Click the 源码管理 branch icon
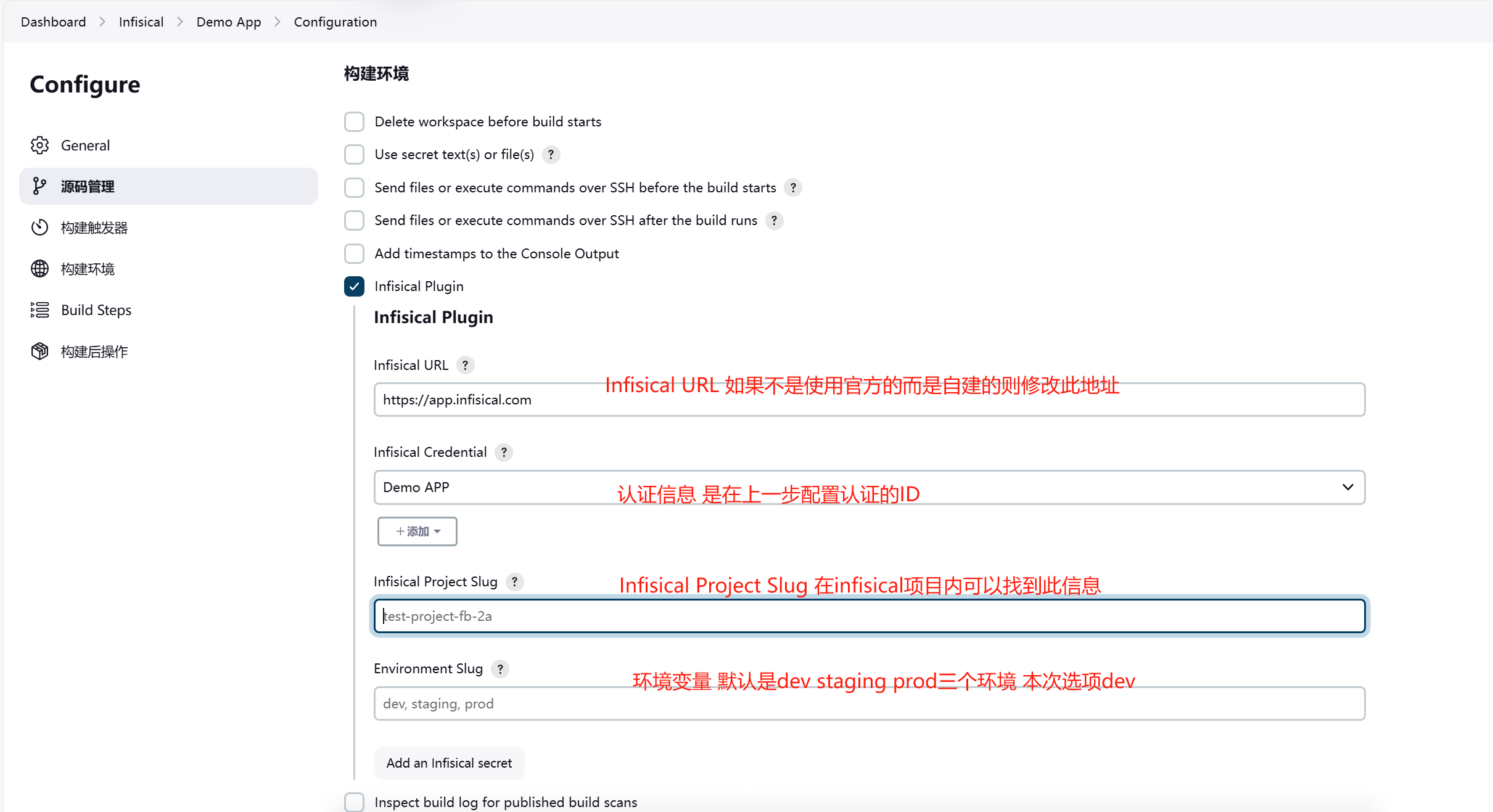This screenshot has height=812, width=1493. tap(39, 186)
